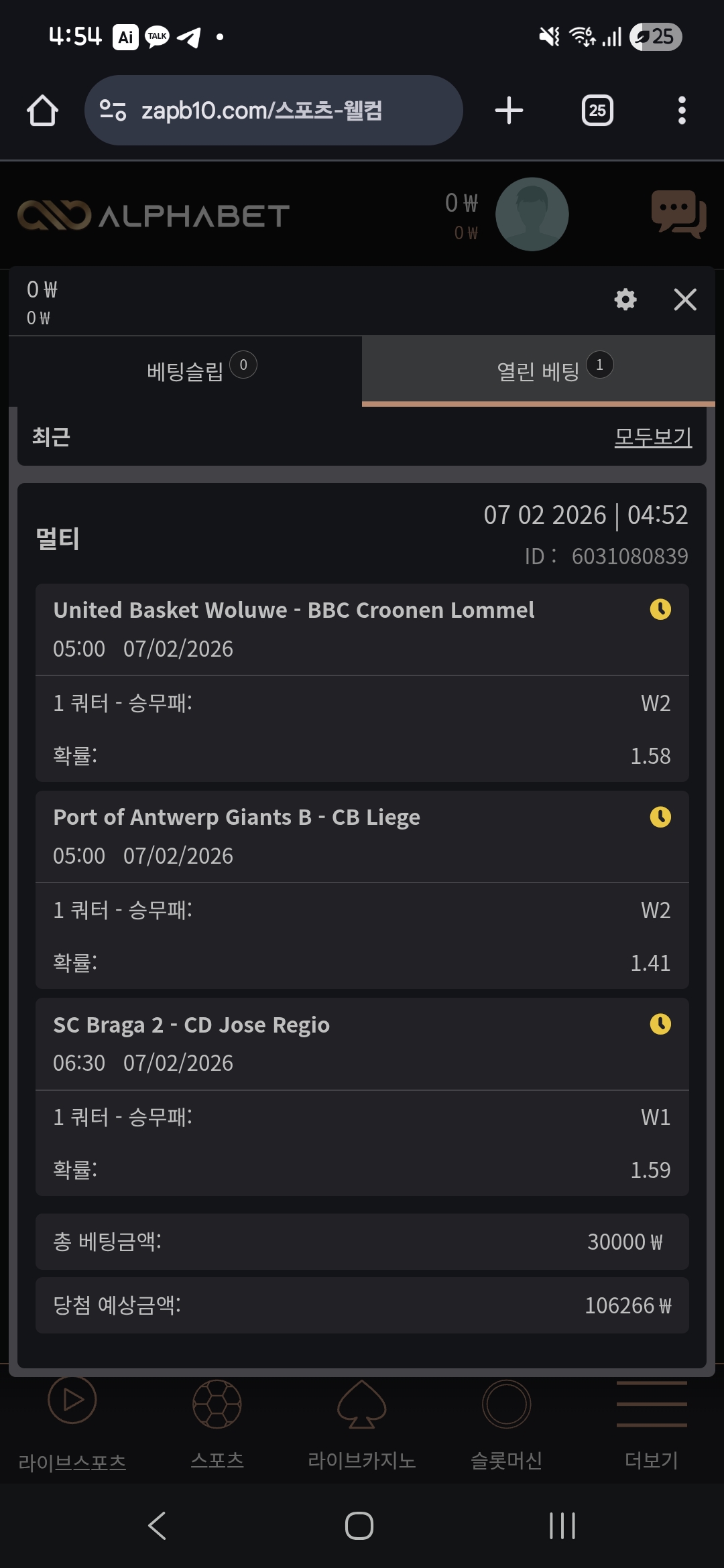Tap the user profile avatar
The width and height of the screenshot is (724, 1568).
[x=532, y=214]
